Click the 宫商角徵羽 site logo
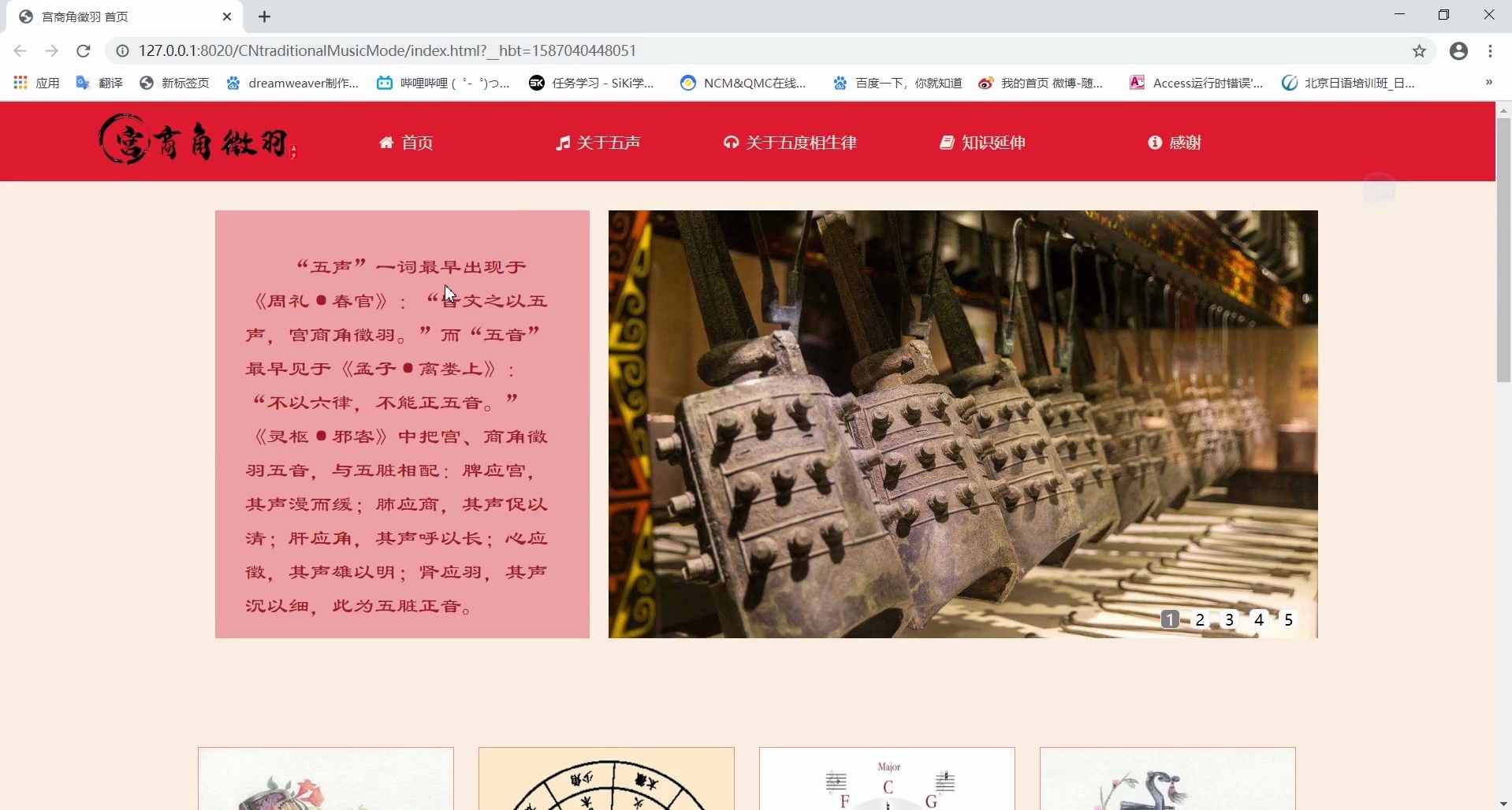Image resolution: width=1512 pixels, height=810 pixels. (x=197, y=139)
